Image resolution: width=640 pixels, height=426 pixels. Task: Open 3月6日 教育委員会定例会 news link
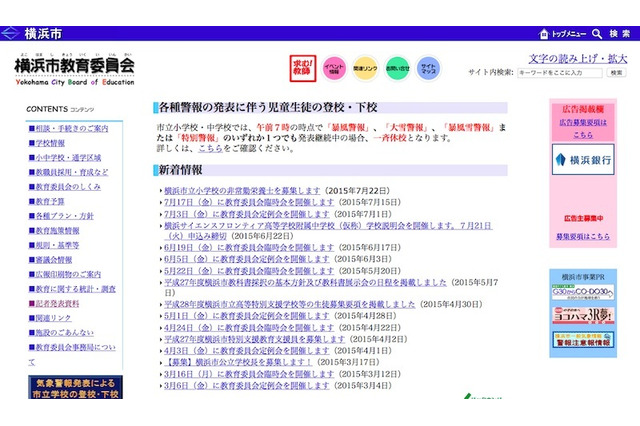tap(247, 385)
